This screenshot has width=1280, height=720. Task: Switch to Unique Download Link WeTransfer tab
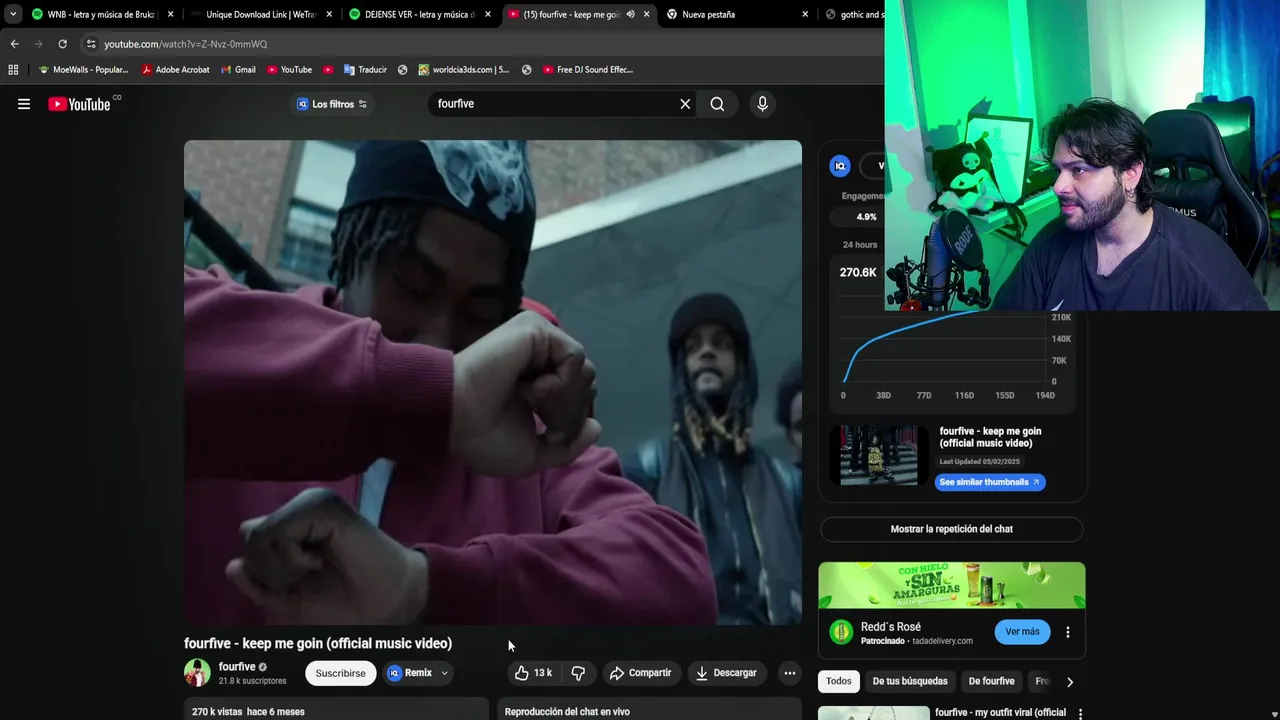coord(260,14)
